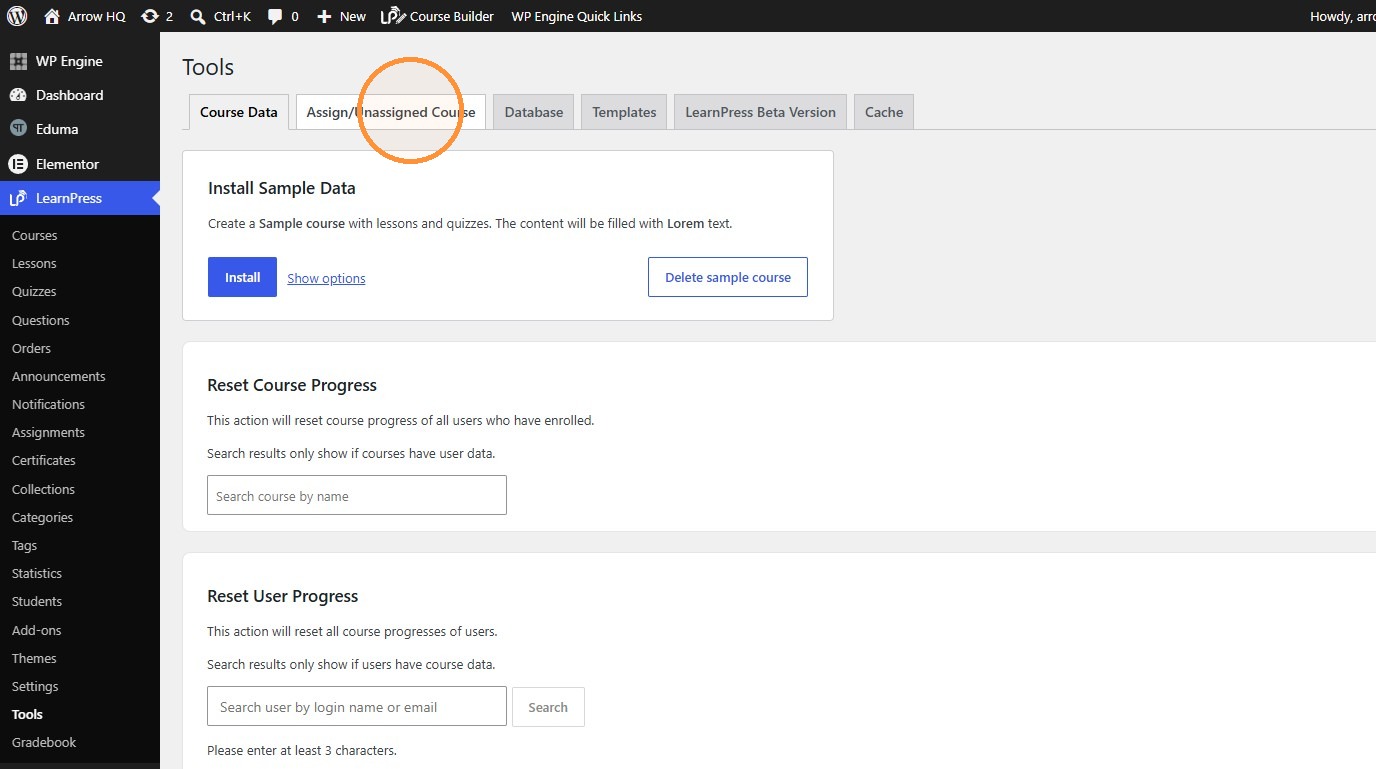
Task: Click Delete sample course button
Action: 728,277
